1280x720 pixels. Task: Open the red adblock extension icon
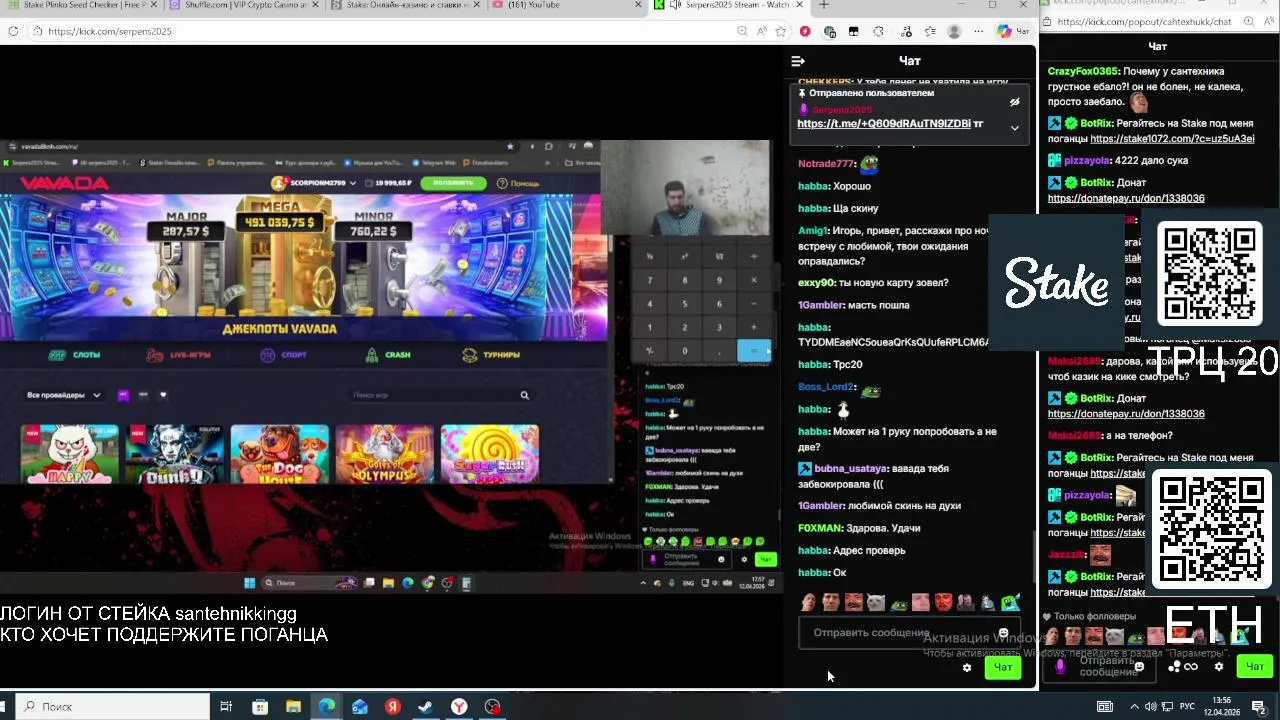pos(805,31)
